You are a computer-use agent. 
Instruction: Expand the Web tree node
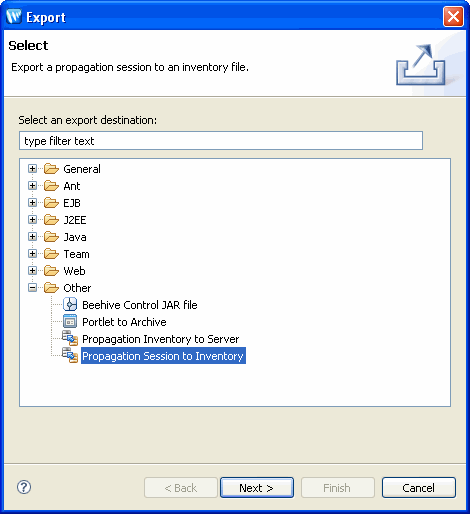[x=32, y=271]
